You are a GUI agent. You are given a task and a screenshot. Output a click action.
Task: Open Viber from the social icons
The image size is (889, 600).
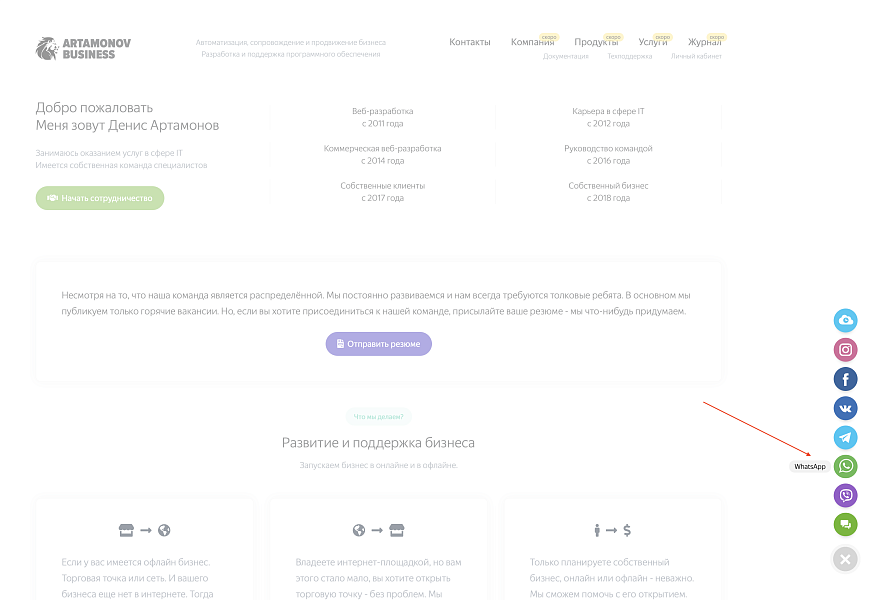(x=845, y=494)
